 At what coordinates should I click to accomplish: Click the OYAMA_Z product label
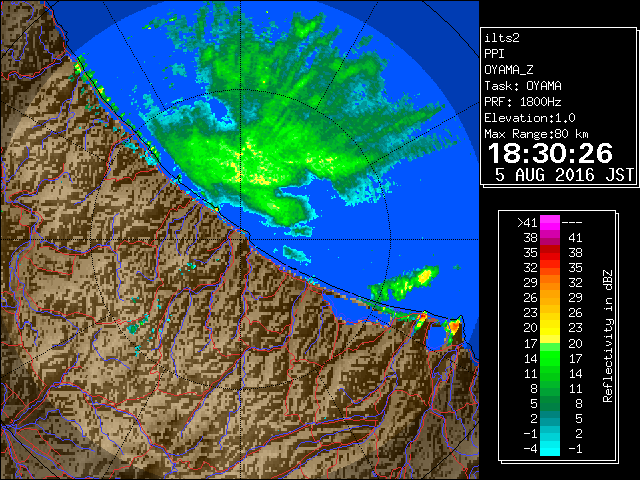click(509, 70)
